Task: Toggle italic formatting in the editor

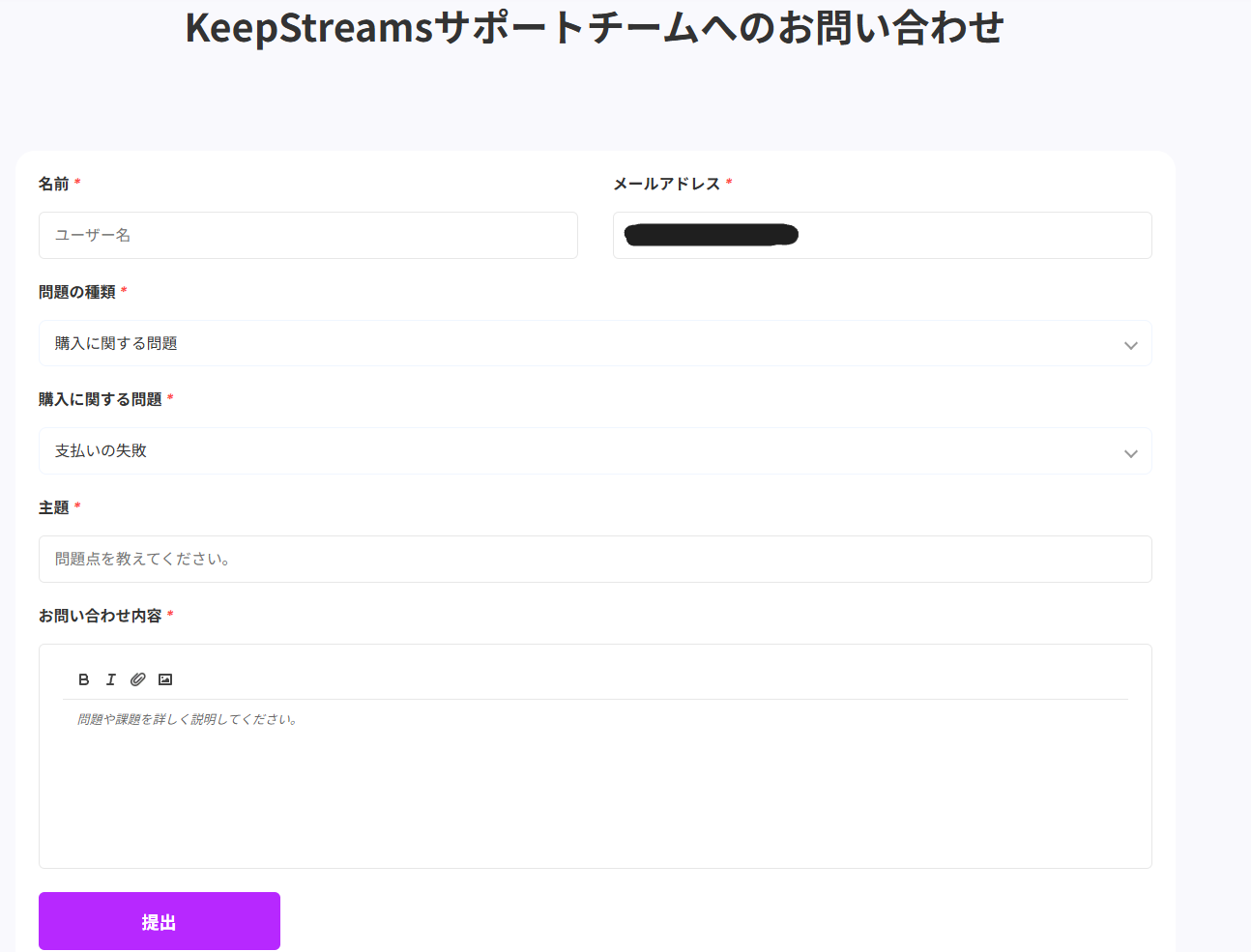Action: [x=111, y=679]
